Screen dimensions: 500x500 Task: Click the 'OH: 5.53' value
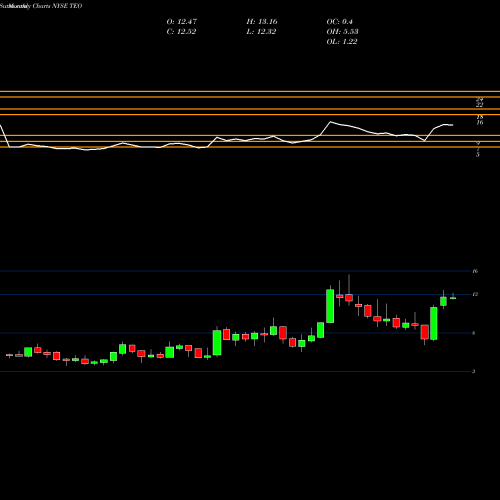342,32
